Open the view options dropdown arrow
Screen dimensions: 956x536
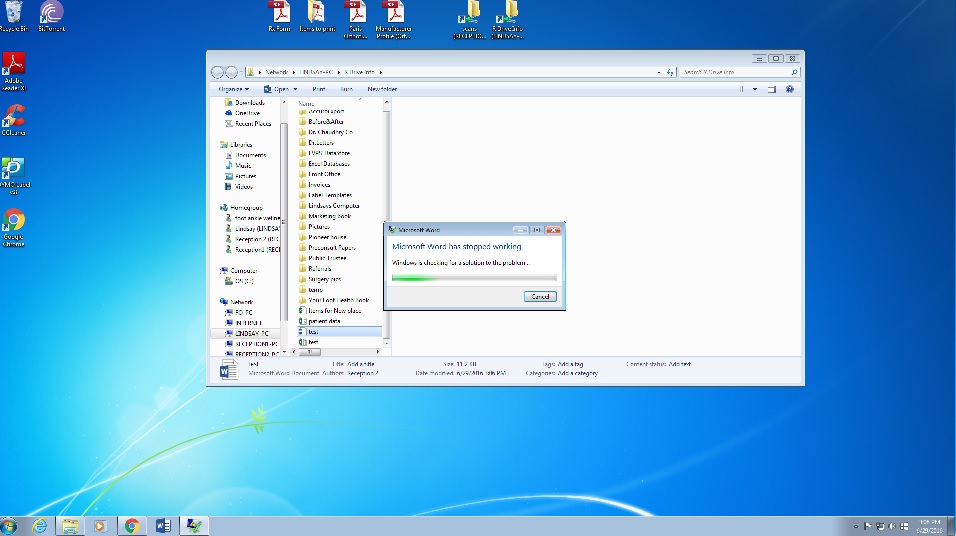pos(755,89)
